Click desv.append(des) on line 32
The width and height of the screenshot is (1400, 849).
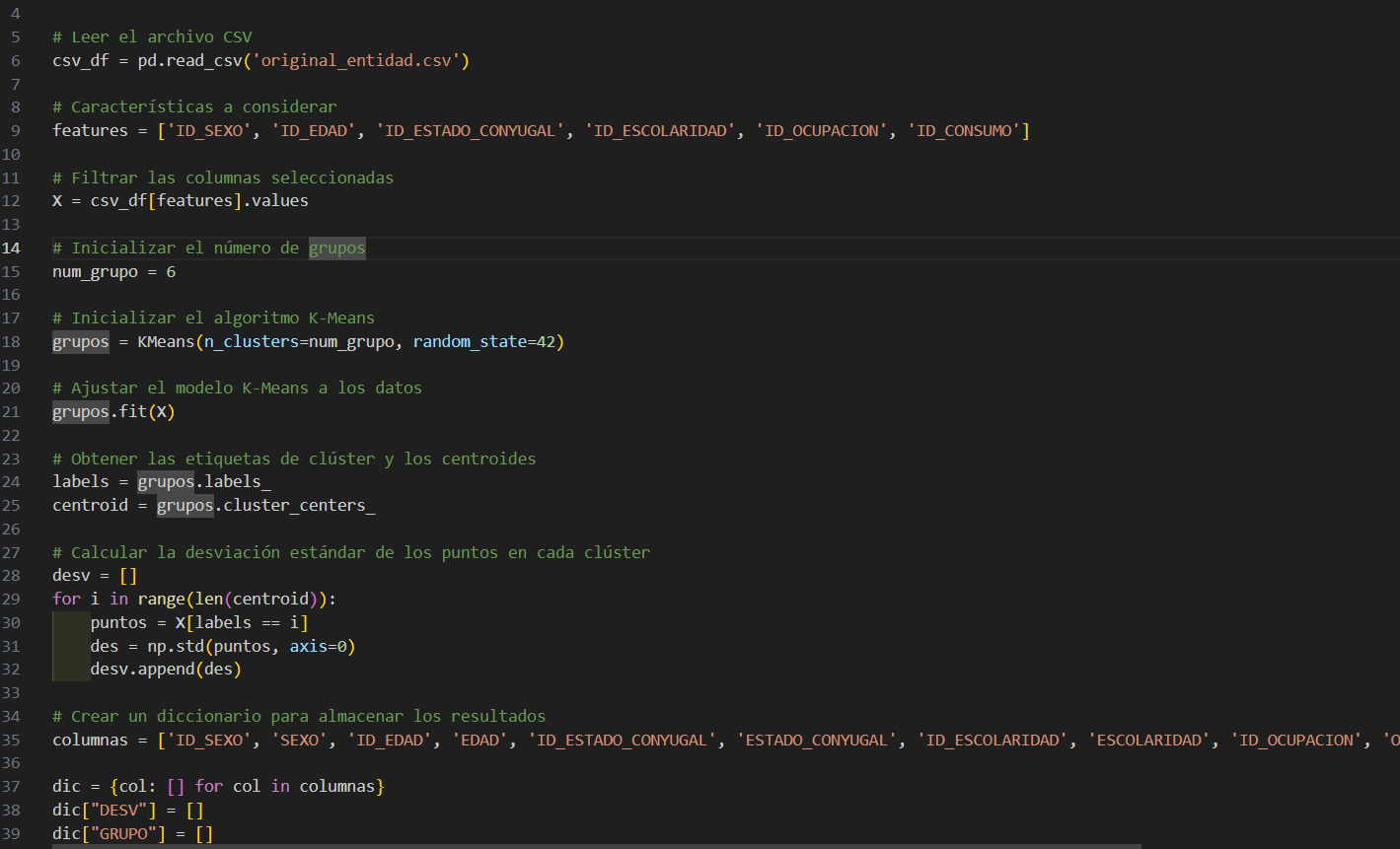coord(165,670)
